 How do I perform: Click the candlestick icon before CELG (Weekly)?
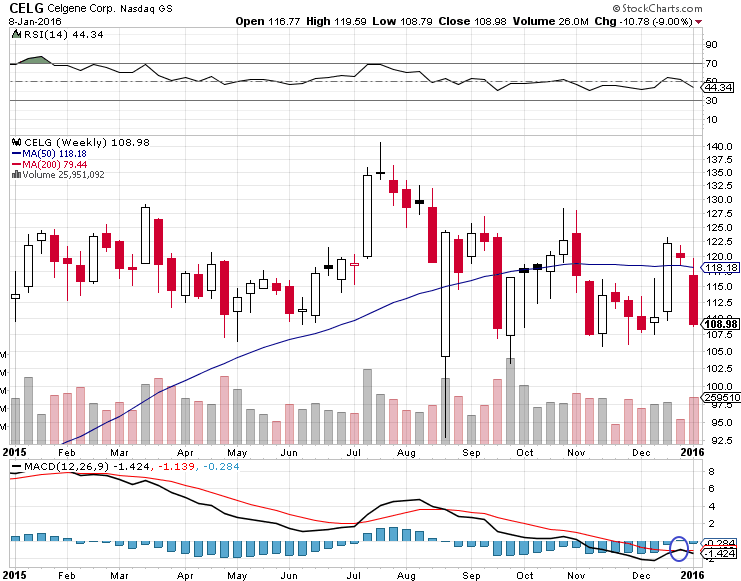[x=17, y=142]
